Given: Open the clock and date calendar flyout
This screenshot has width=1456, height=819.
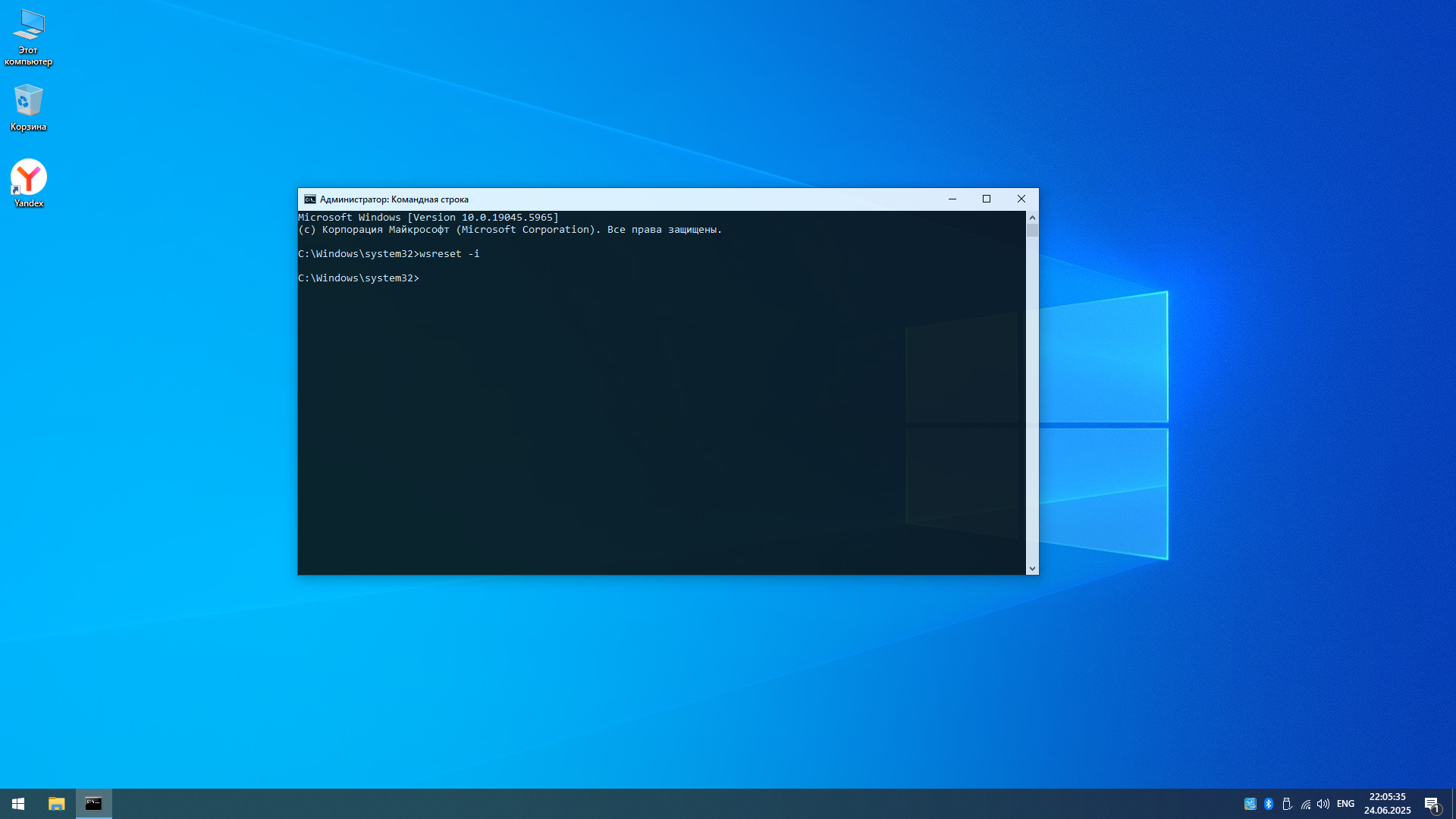Looking at the screenshot, I should coord(1387,804).
